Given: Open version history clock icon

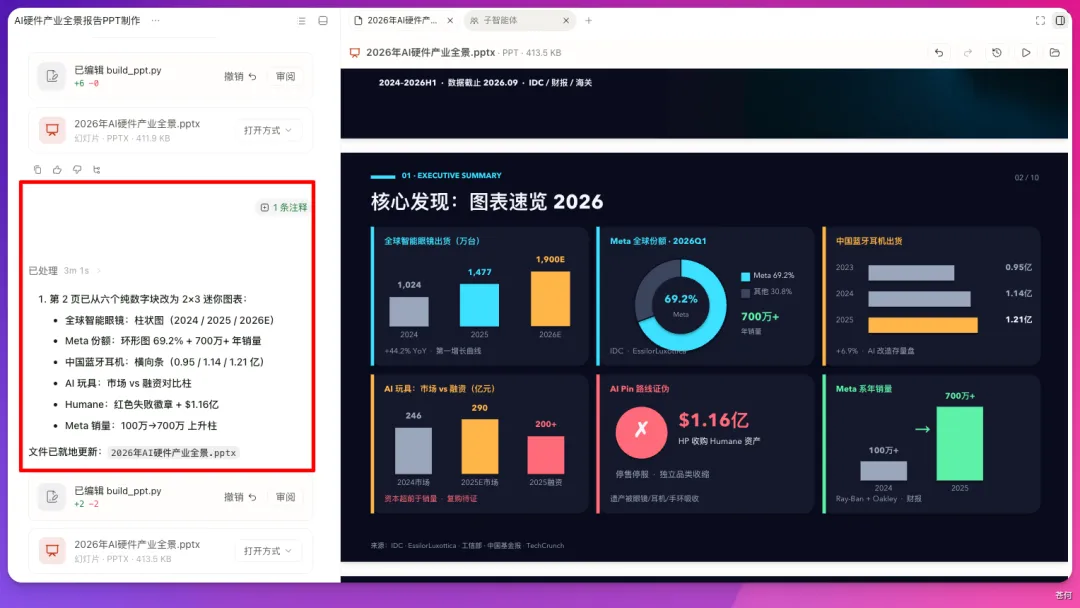Looking at the screenshot, I should 997,53.
